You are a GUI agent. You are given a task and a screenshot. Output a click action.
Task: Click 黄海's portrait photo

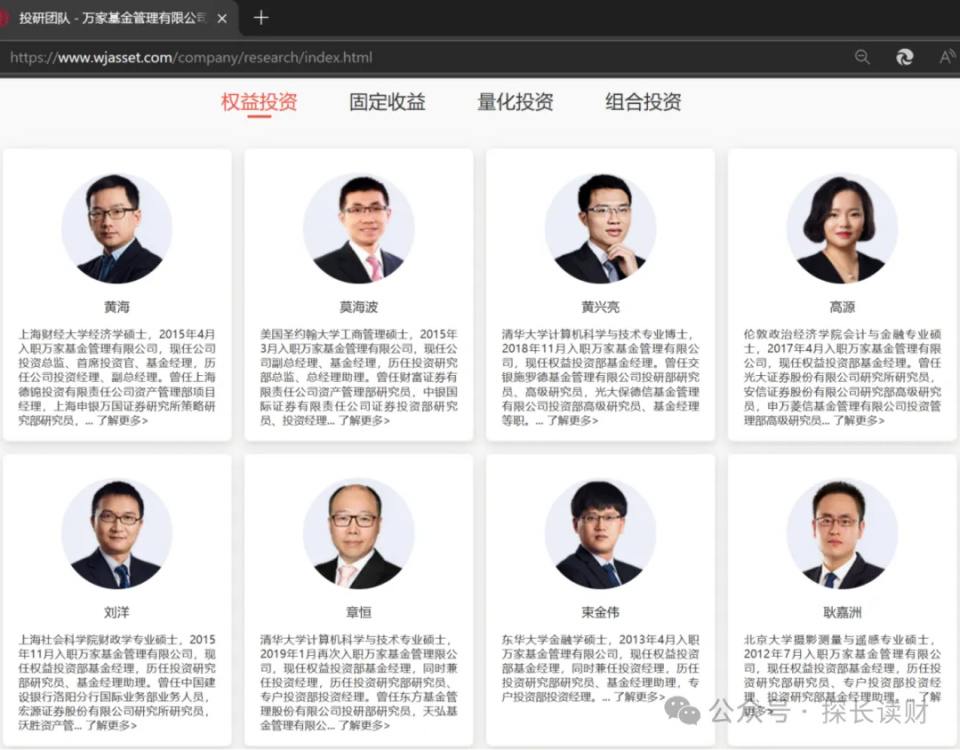pyautogui.click(x=116, y=228)
